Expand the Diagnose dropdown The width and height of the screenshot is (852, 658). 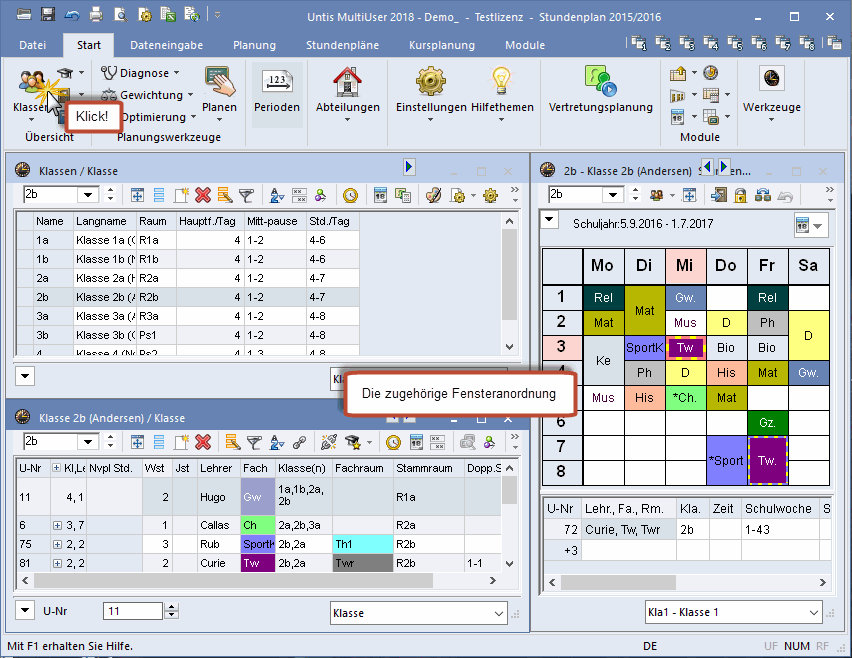click(176, 73)
